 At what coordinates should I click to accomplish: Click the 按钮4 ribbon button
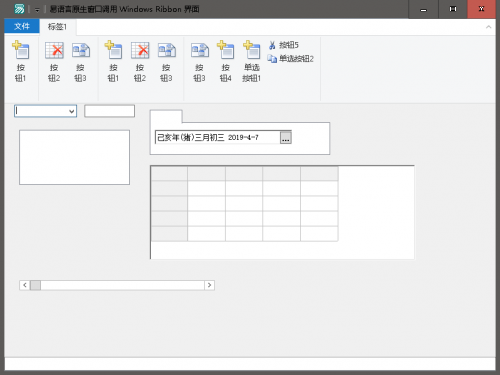(226, 62)
